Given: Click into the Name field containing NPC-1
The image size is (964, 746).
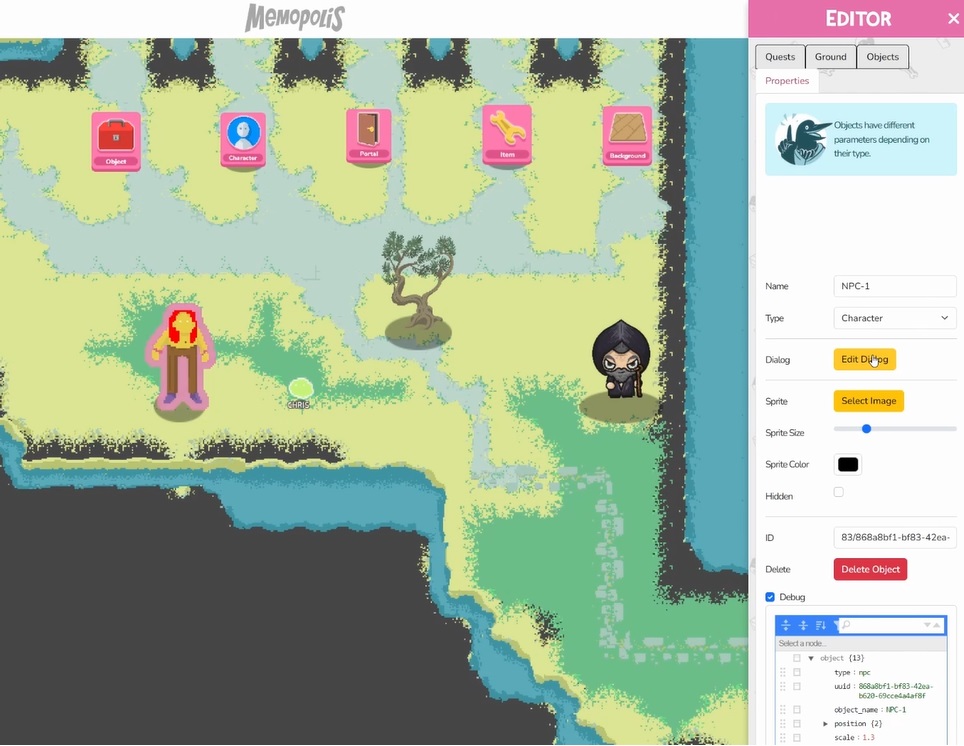Looking at the screenshot, I should [x=894, y=286].
